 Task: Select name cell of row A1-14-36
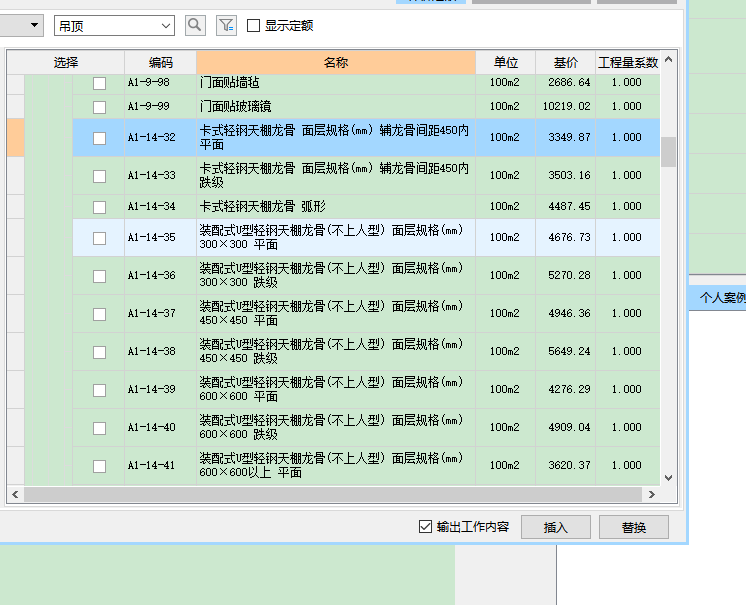click(336, 275)
